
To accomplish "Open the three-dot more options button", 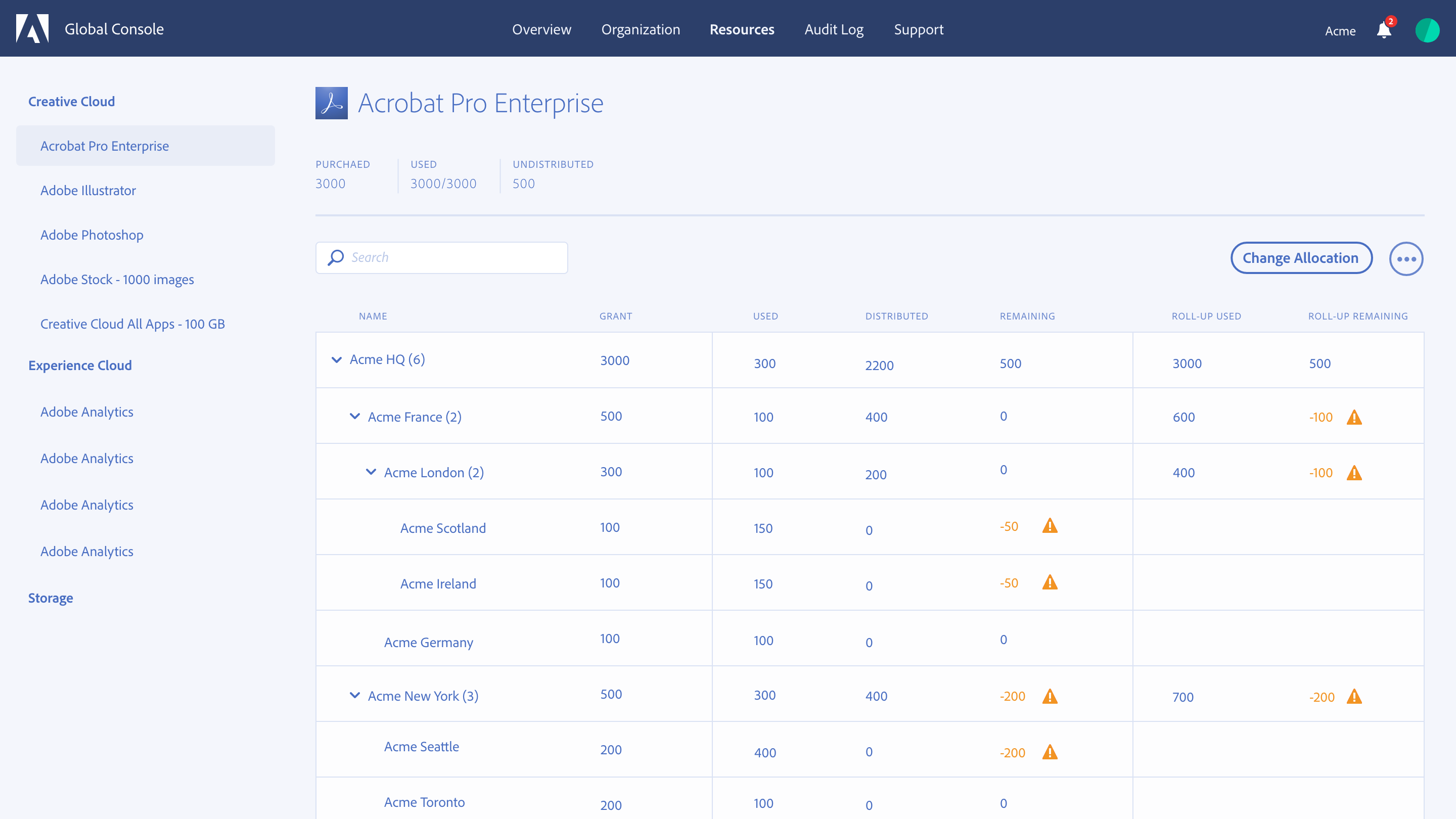I will (1406, 259).
